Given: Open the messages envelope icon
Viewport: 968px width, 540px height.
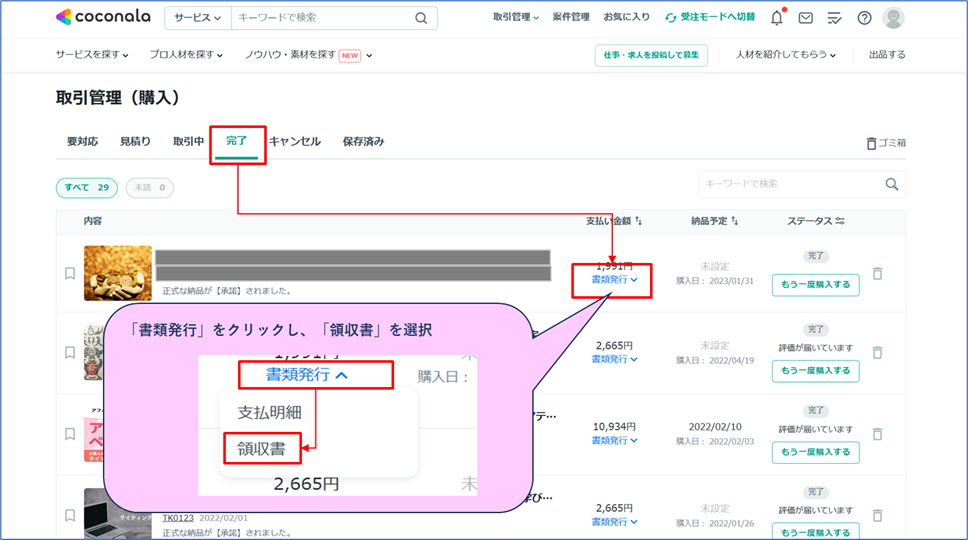Looking at the screenshot, I should click(x=806, y=18).
